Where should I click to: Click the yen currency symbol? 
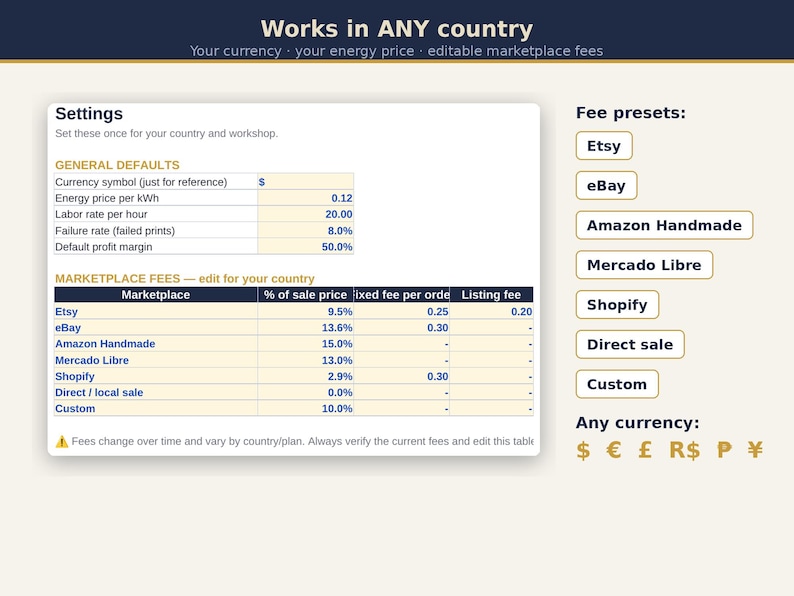click(x=755, y=450)
